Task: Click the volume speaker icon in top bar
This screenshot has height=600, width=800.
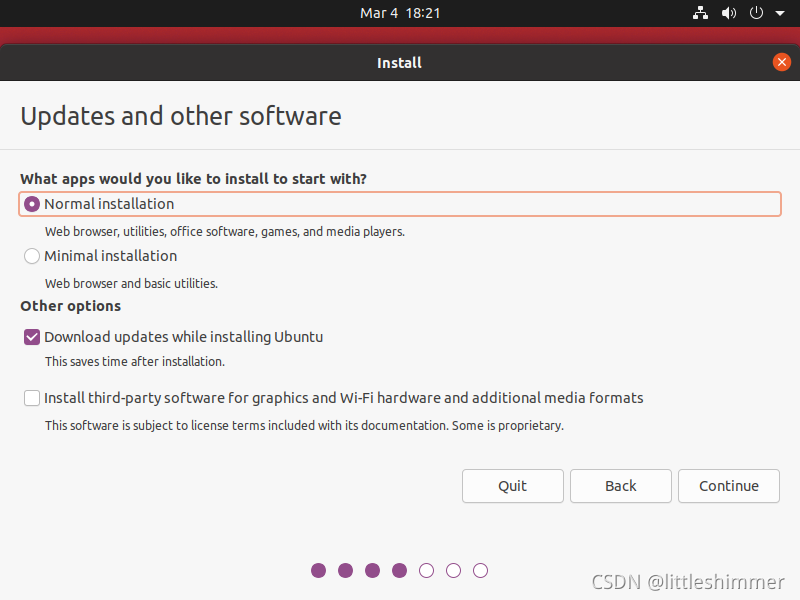Action: [x=729, y=13]
